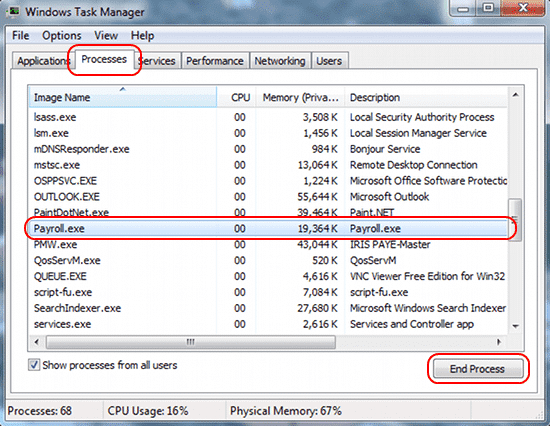Image resolution: width=550 pixels, height=426 pixels.
Task: Select the OUTLOOK.EXE process
Action: 268,197
